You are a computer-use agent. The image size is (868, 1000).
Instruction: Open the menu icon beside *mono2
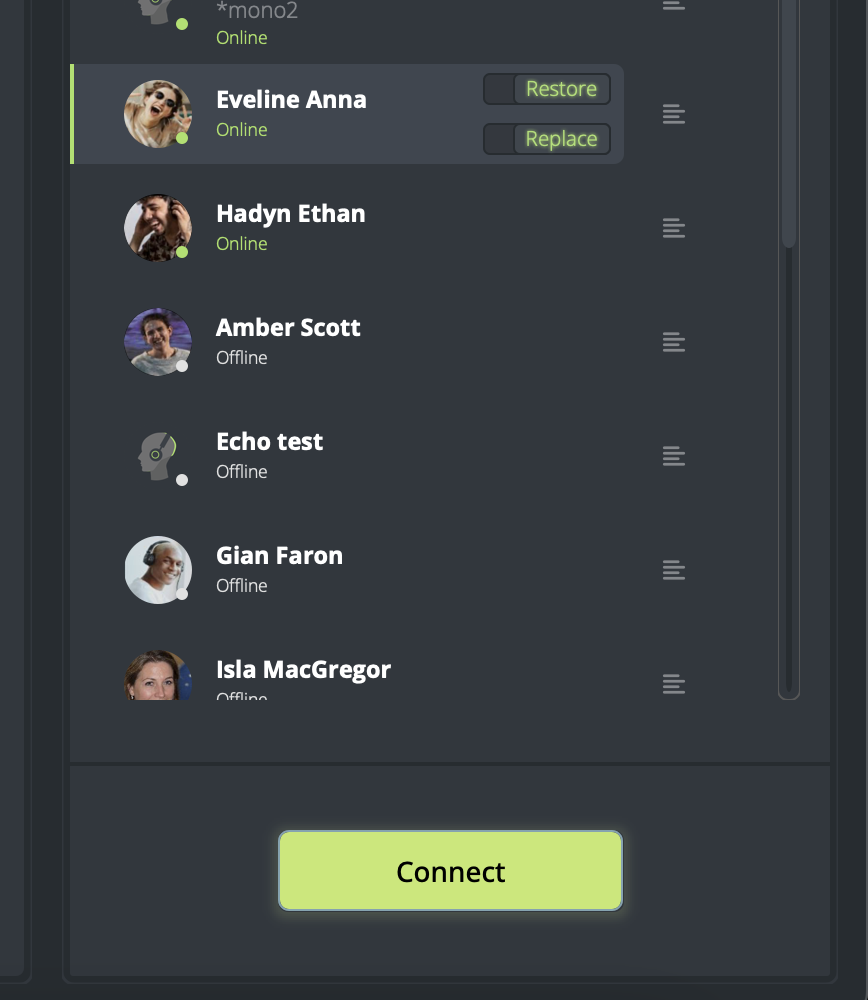click(x=673, y=5)
